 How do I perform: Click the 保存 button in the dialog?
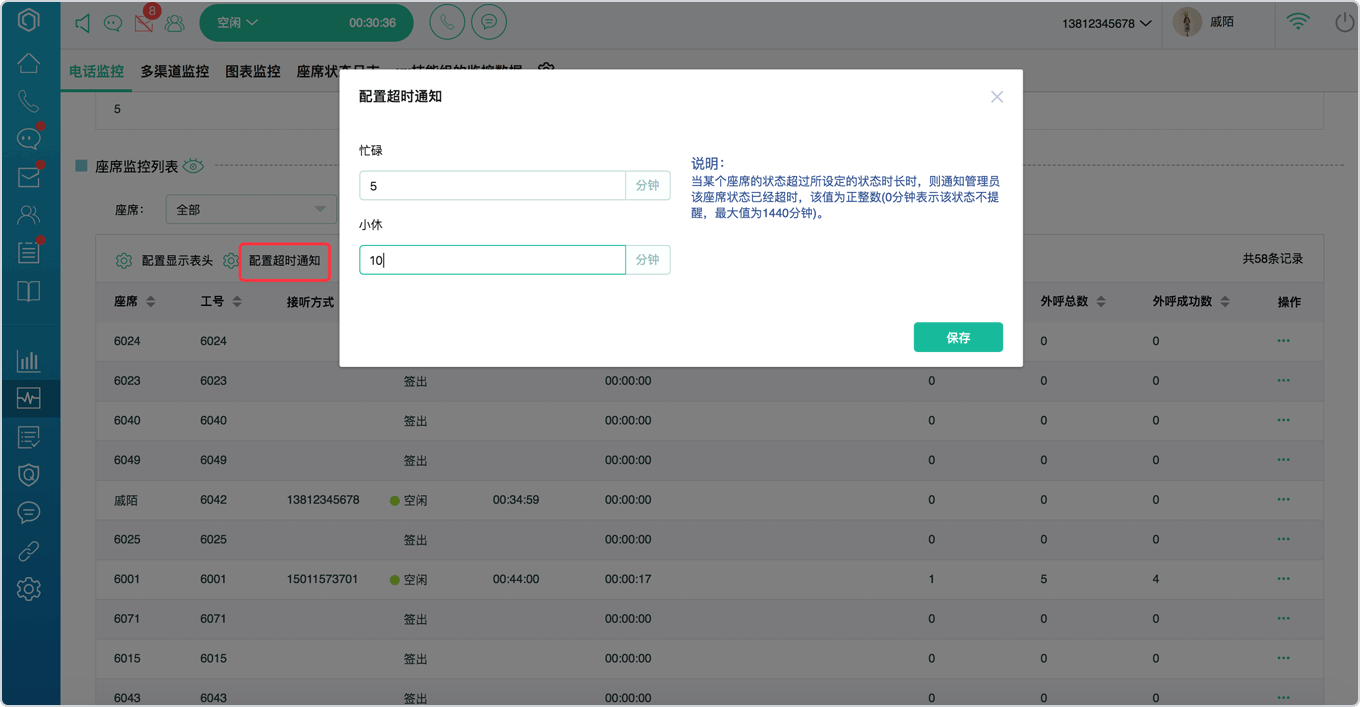pos(958,337)
